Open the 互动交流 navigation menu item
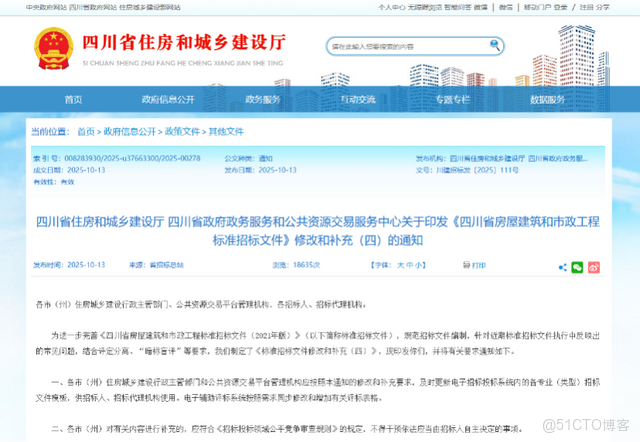Screen dimensions: 640x442 [358, 99]
